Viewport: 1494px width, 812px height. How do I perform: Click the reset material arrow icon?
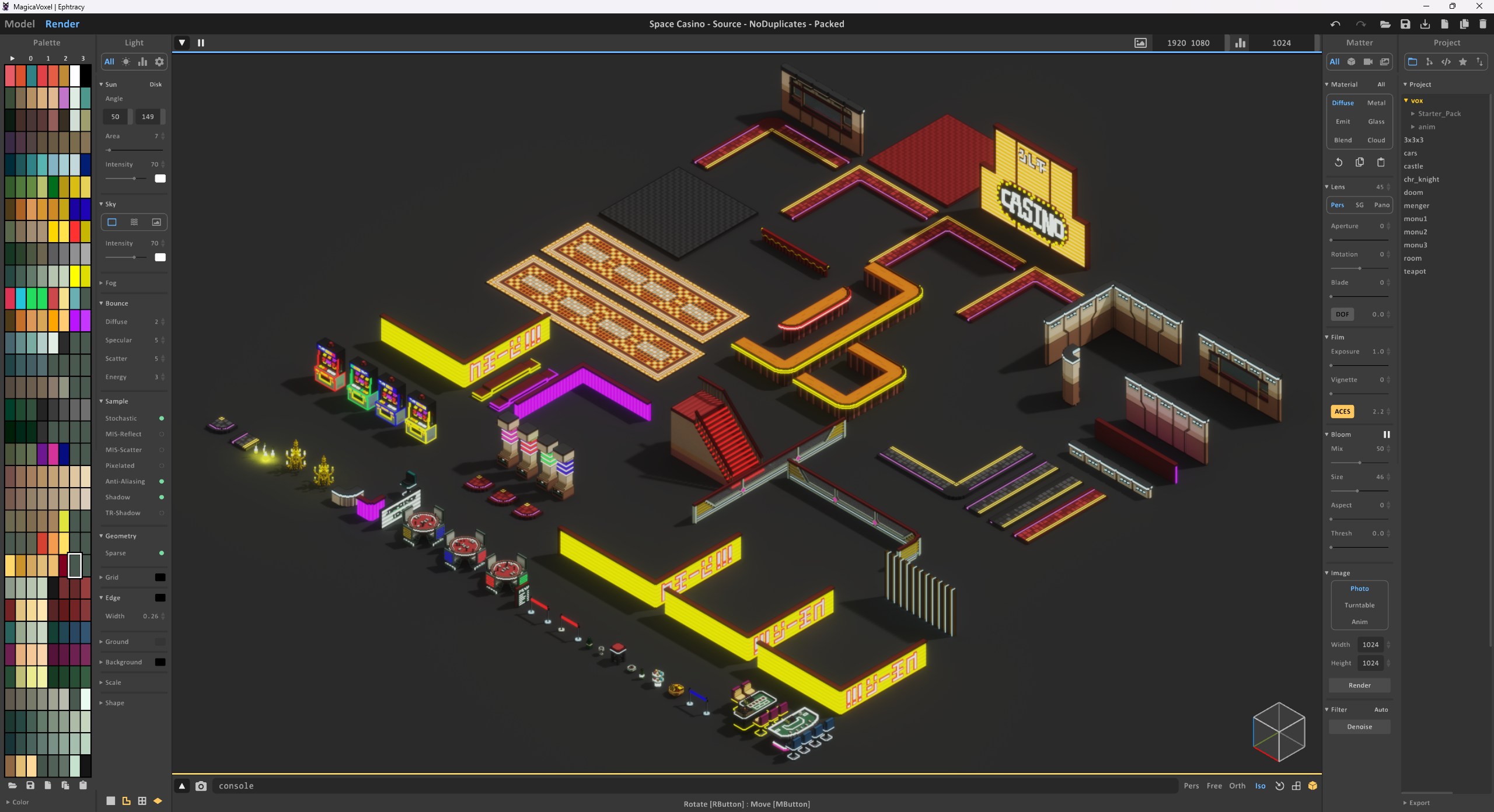tap(1339, 162)
